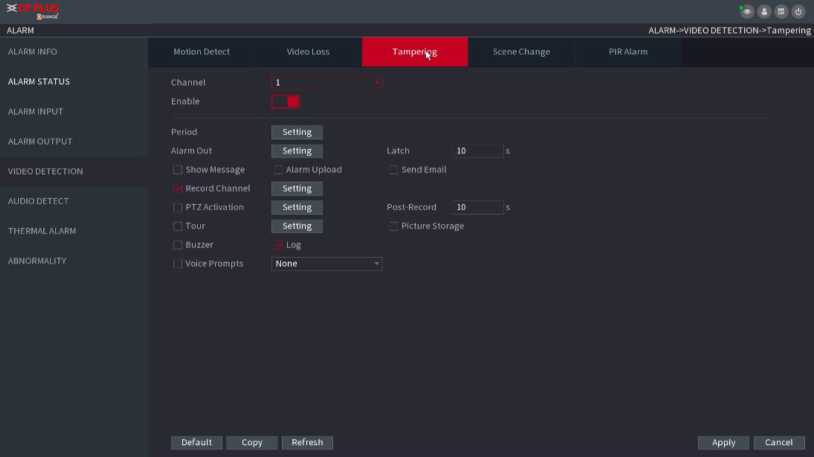Switch to the PIR Alarm tab
The image size is (814, 457).
628,52
